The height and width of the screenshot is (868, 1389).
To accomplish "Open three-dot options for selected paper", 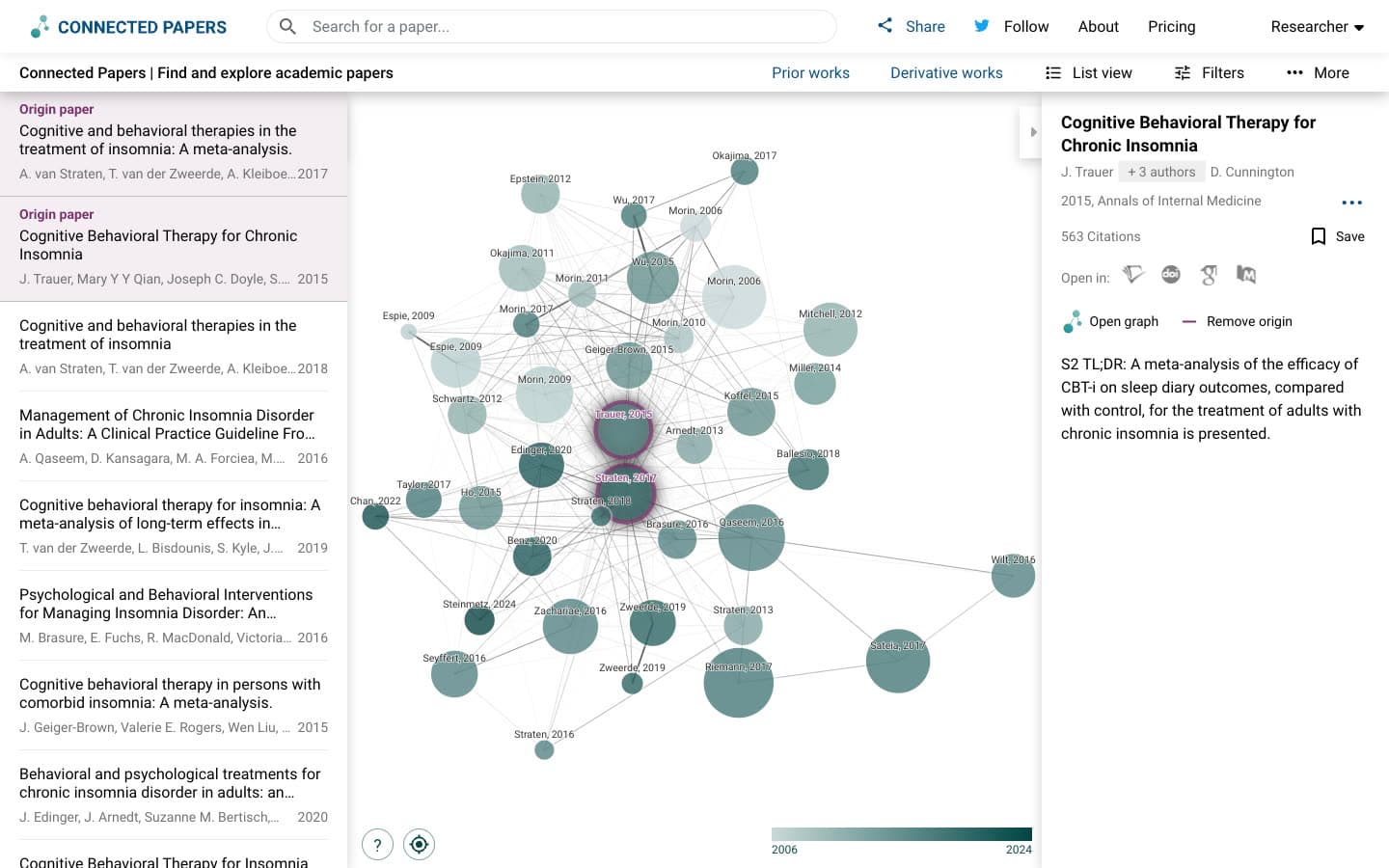I will point(1352,203).
